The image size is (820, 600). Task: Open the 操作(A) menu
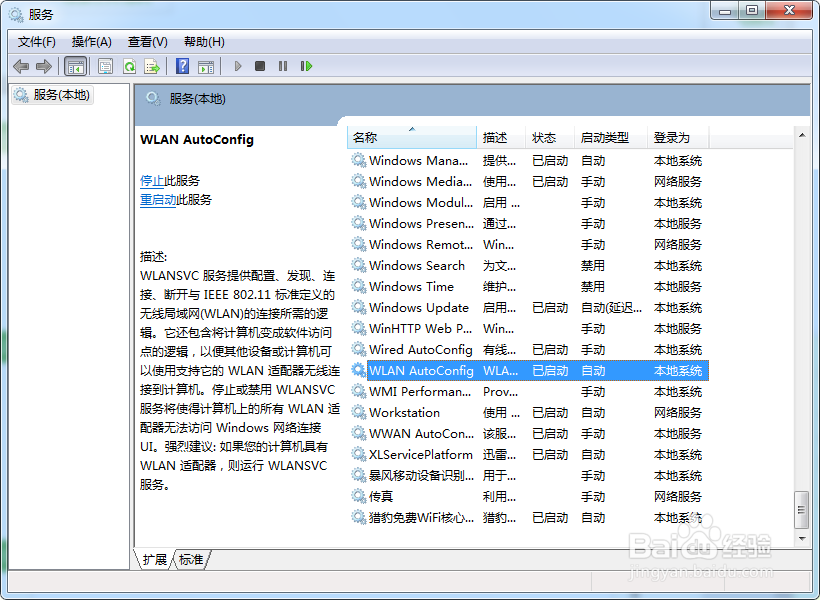click(x=92, y=42)
